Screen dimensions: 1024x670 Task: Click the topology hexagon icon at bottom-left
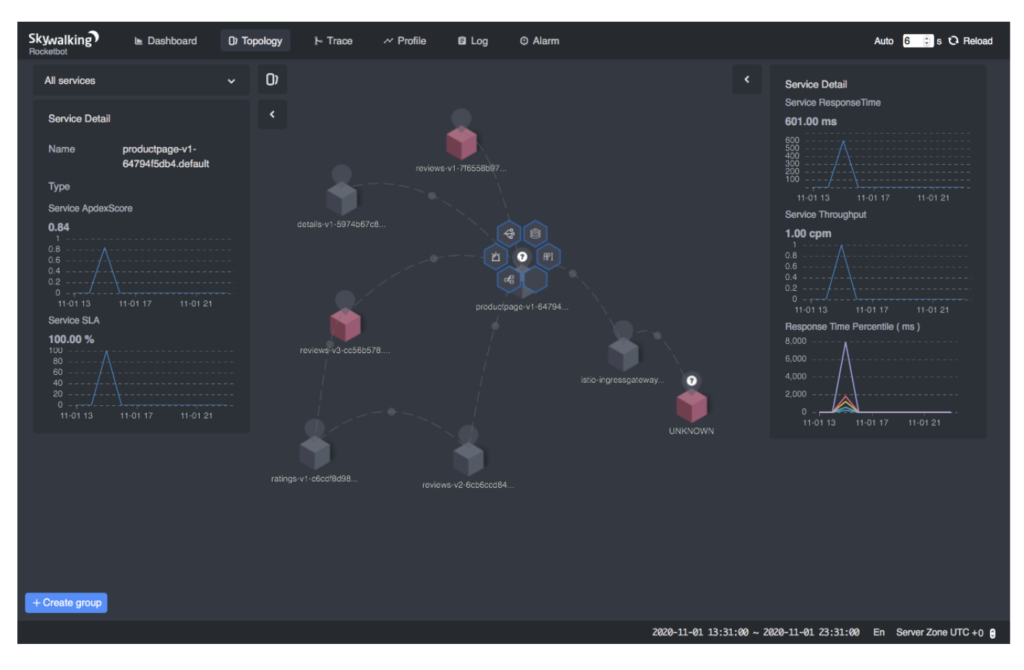509,280
